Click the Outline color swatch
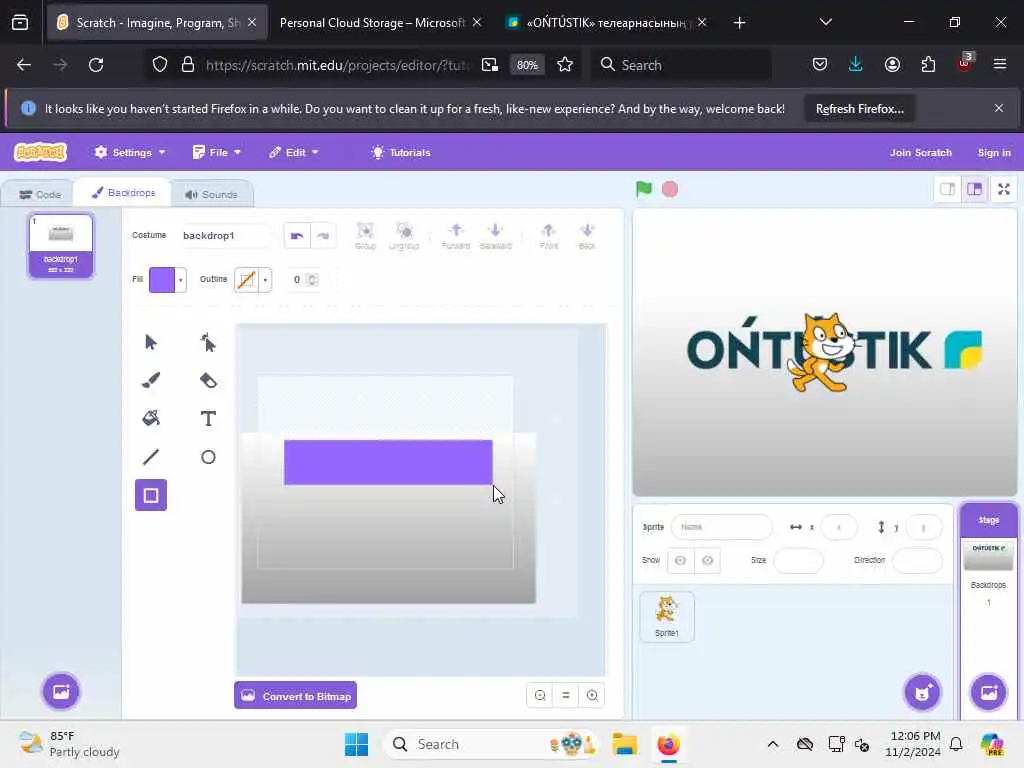1024x768 pixels. coord(247,280)
